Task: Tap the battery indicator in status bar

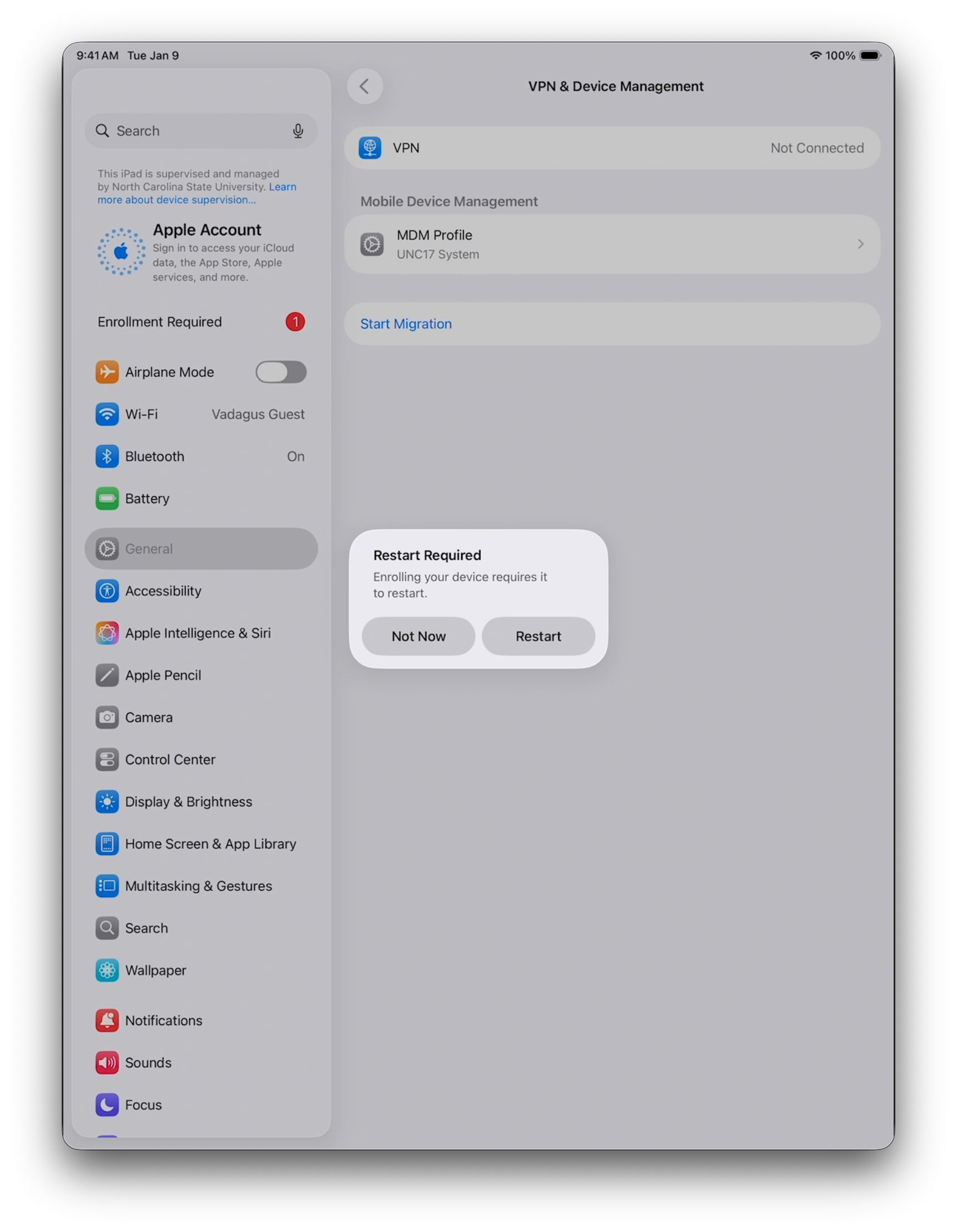Action: [x=870, y=55]
